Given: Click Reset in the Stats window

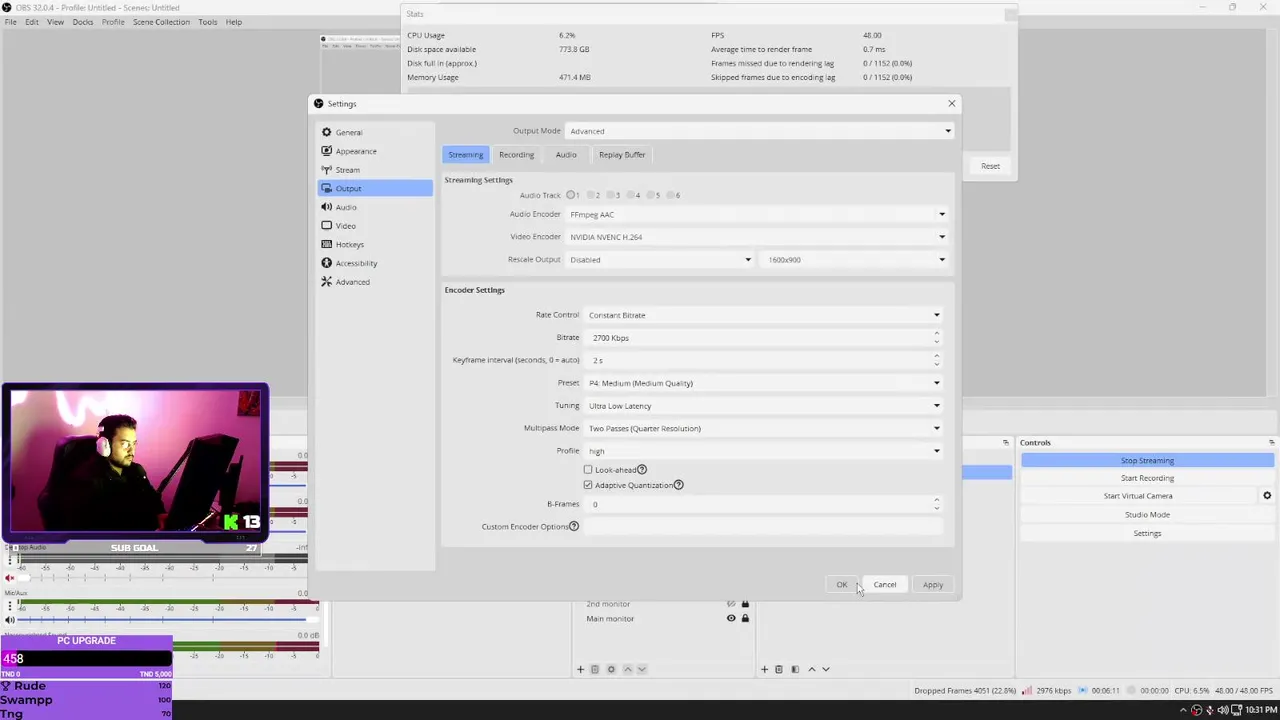Looking at the screenshot, I should tap(990, 166).
